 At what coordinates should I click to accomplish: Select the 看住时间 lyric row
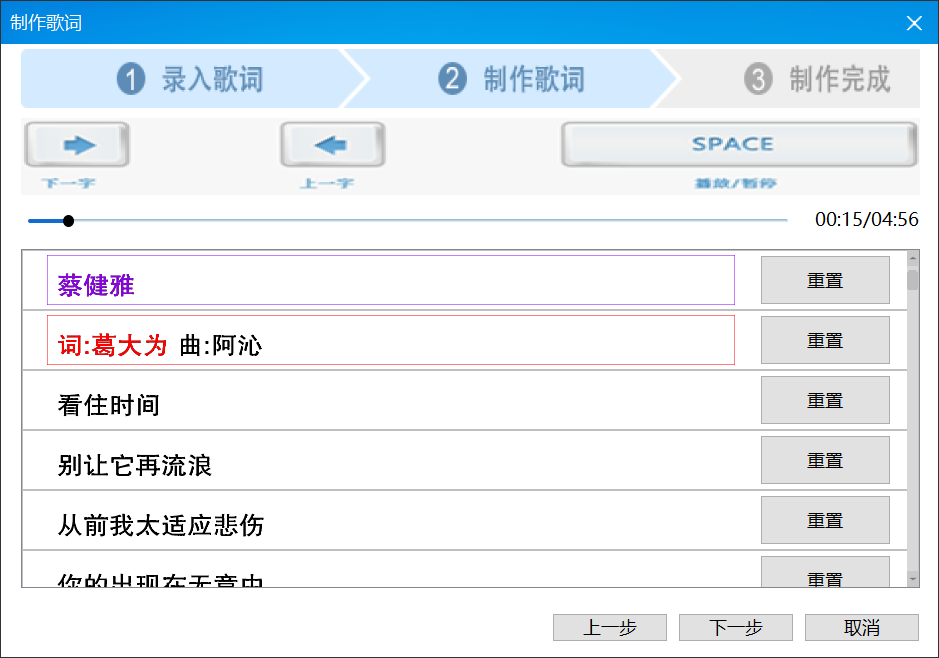390,402
